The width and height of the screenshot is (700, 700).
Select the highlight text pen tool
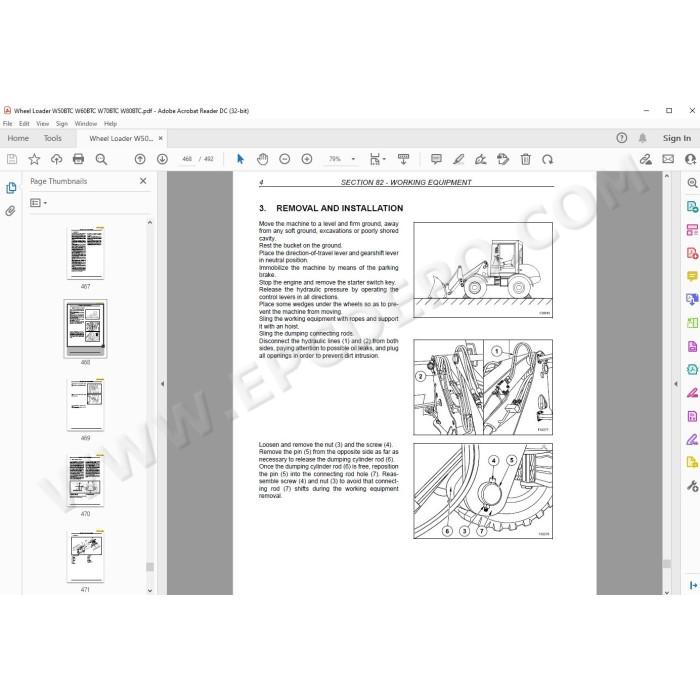[458, 159]
